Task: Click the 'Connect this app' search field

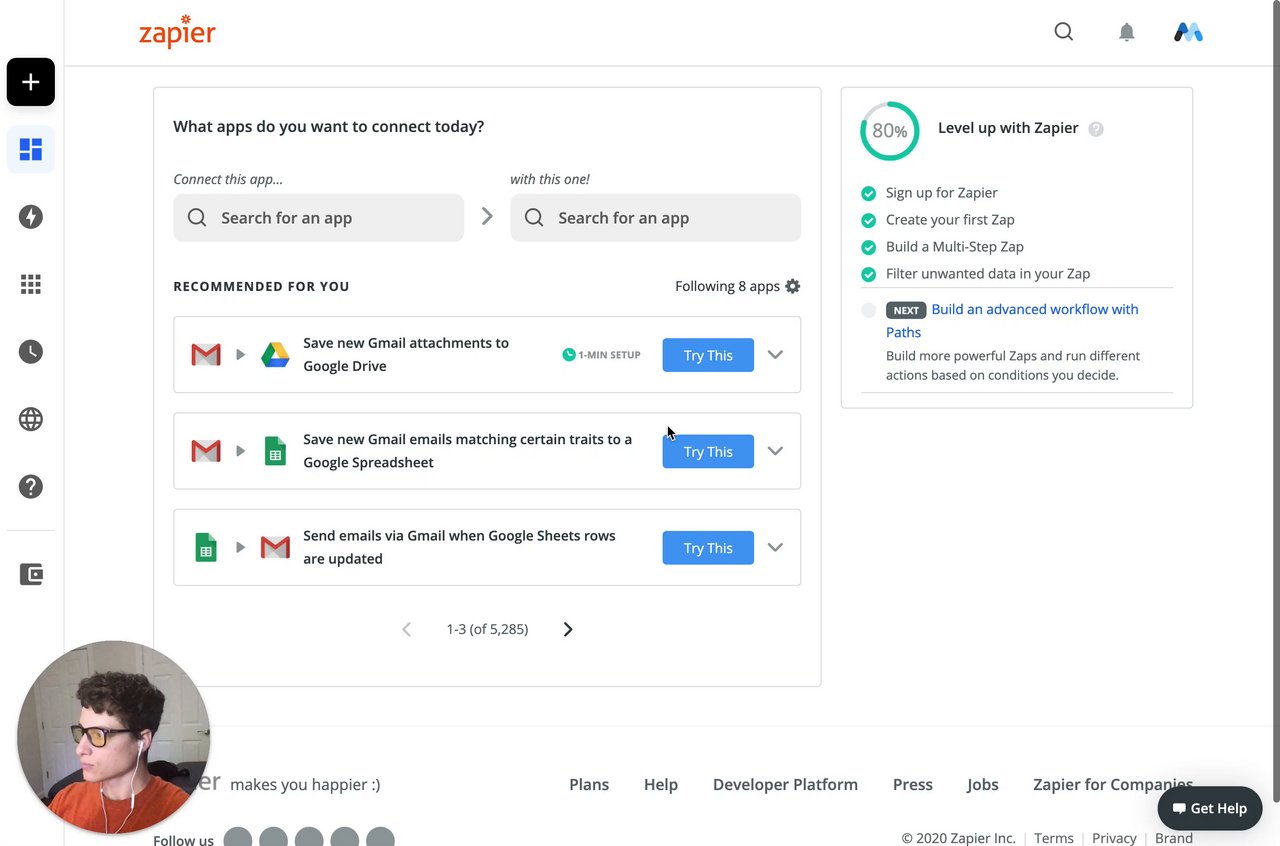Action: click(x=318, y=218)
